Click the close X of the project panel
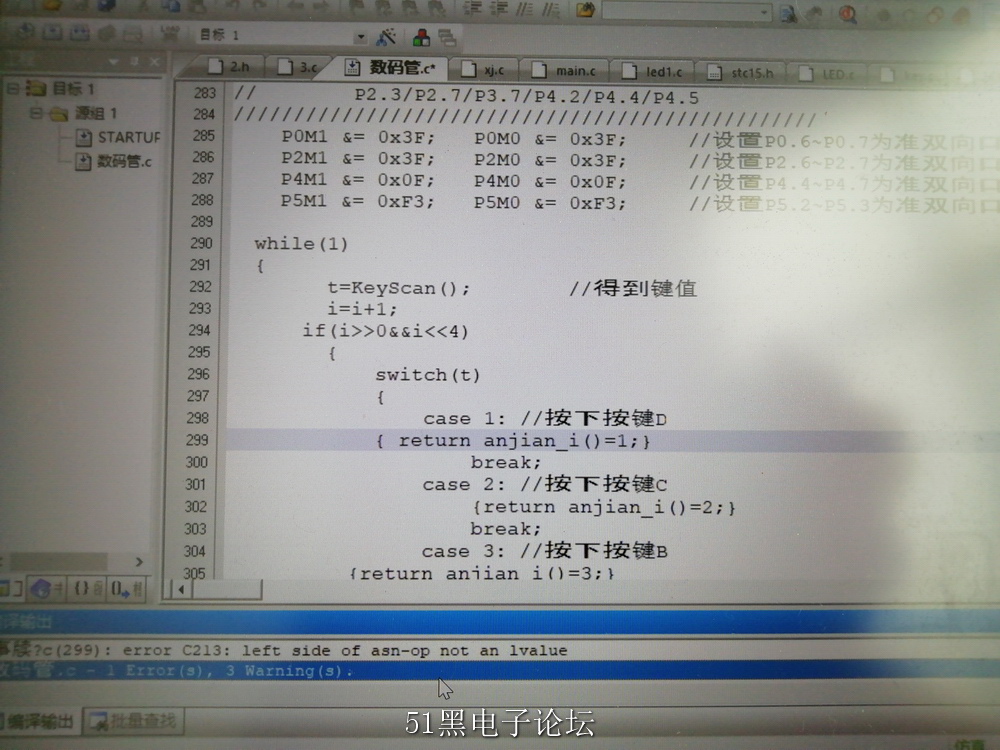 pos(155,62)
